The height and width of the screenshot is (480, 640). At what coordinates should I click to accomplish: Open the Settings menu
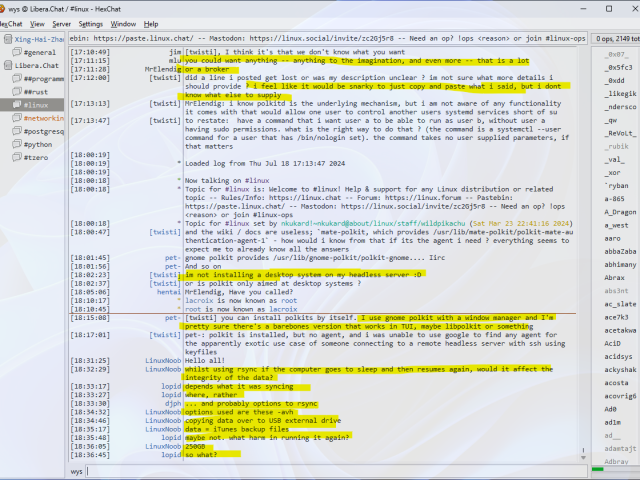point(90,23)
